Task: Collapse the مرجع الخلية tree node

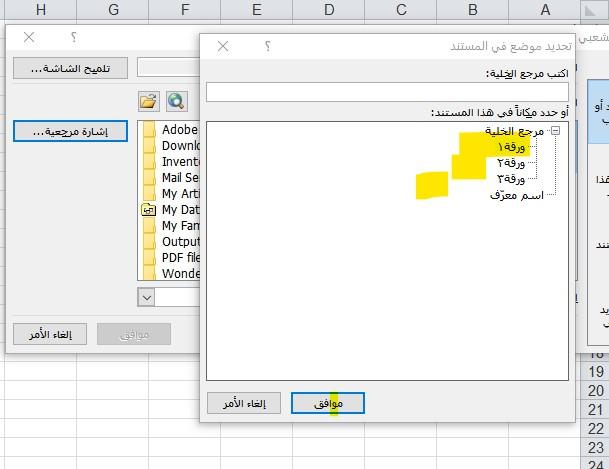Action: click(x=555, y=130)
